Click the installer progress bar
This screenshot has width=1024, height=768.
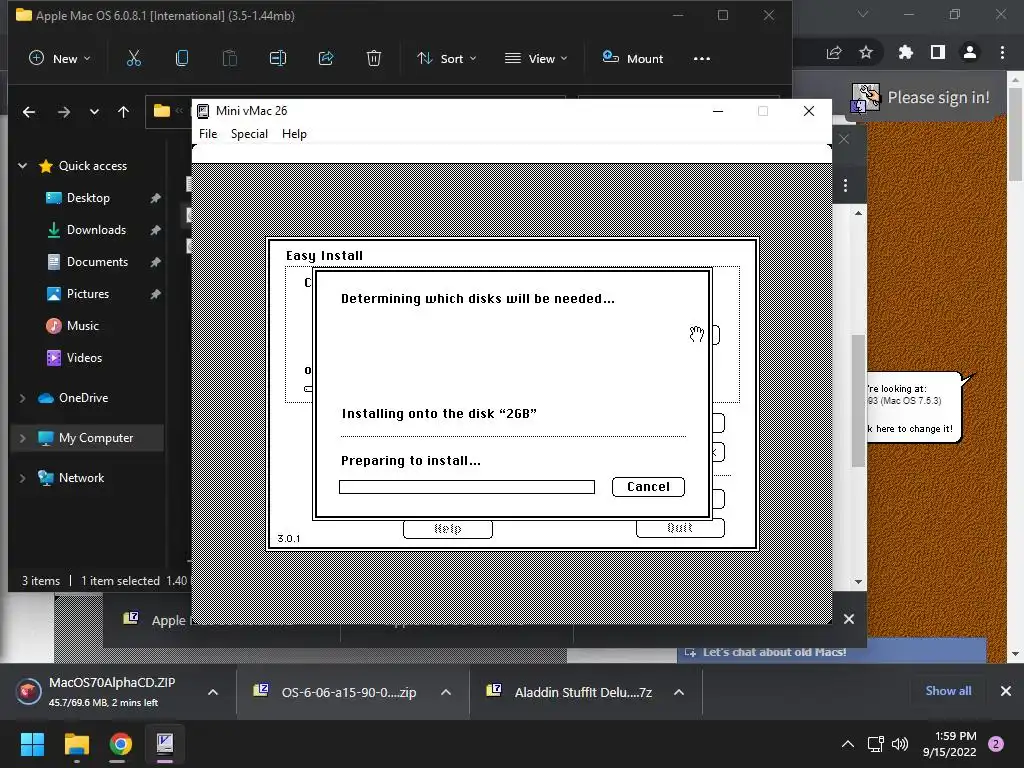pos(466,487)
